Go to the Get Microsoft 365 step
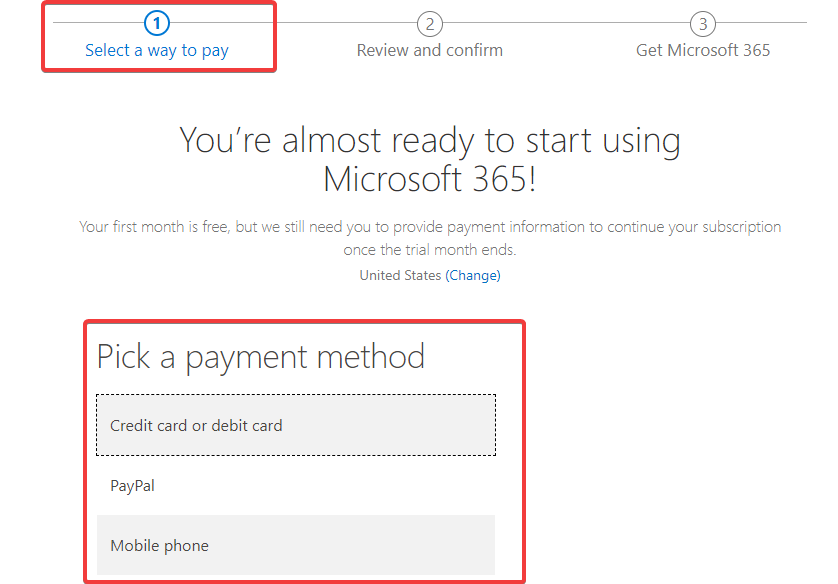 [702, 49]
